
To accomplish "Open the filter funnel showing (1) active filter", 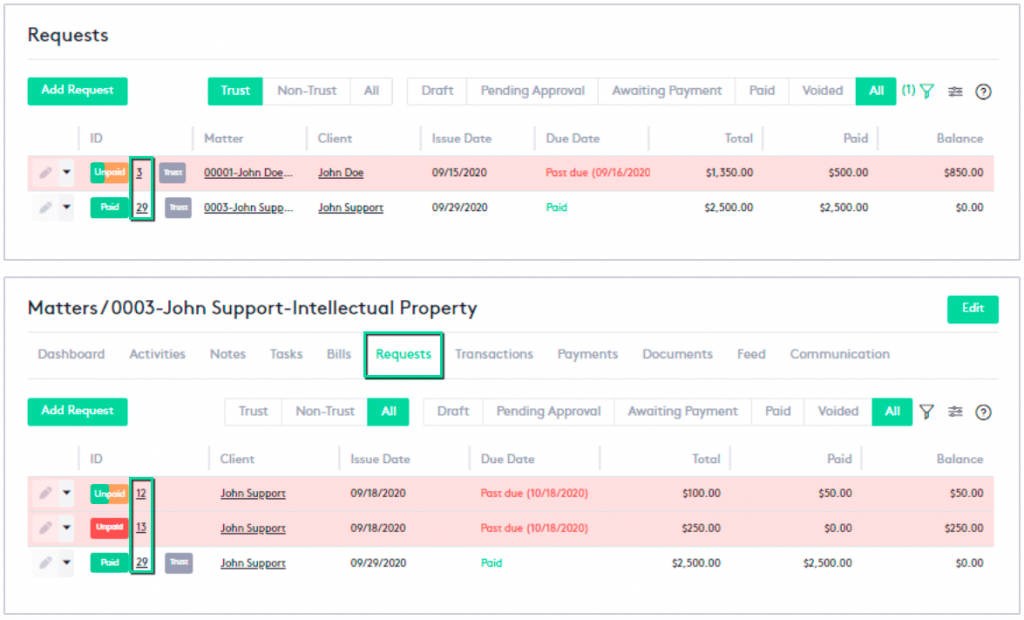I will point(926,91).
